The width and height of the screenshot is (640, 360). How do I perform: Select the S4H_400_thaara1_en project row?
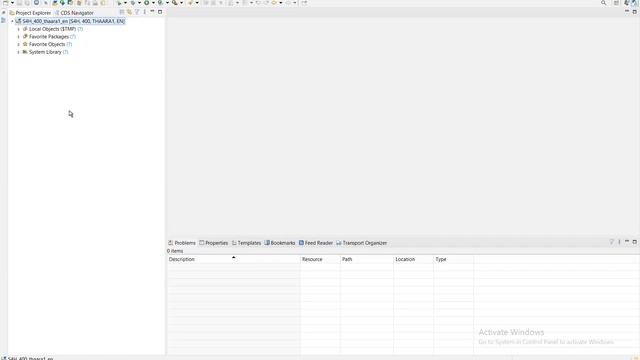pos(70,21)
